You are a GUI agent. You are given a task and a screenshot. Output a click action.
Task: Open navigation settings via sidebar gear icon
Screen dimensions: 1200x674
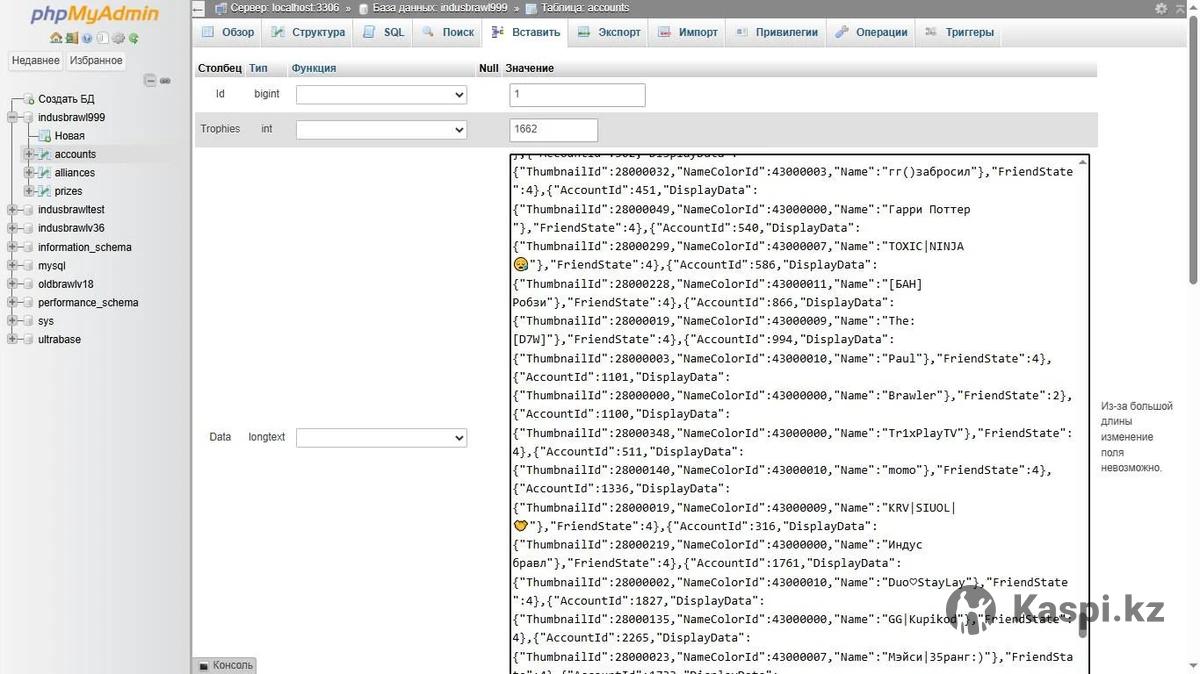(118, 38)
